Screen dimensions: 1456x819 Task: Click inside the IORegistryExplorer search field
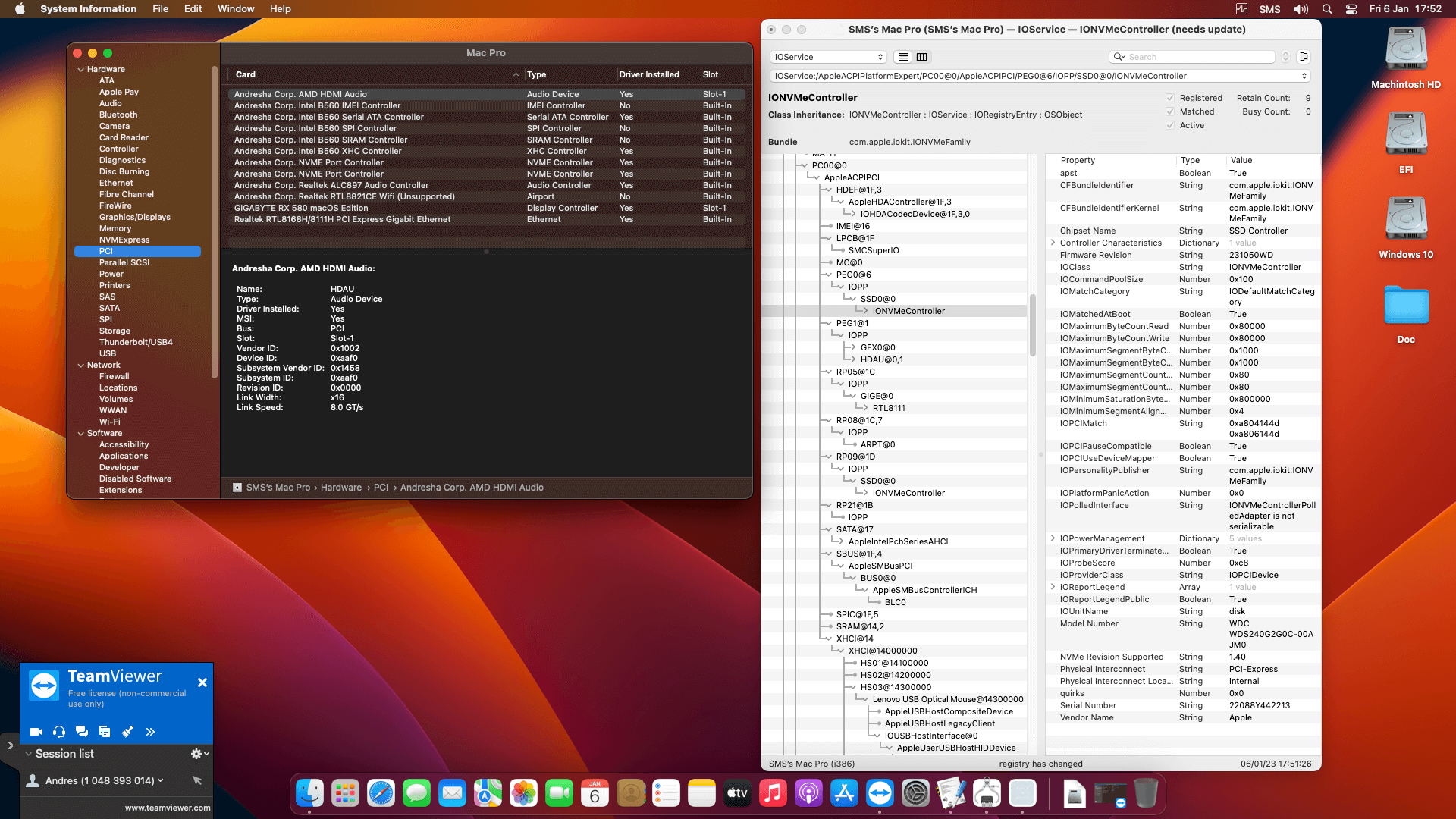click(x=1191, y=56)
